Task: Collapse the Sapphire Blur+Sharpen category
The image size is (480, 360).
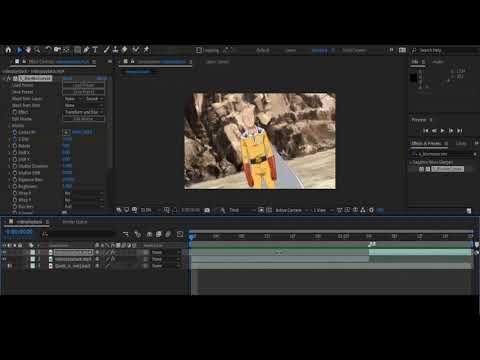Action: [411, 162]
